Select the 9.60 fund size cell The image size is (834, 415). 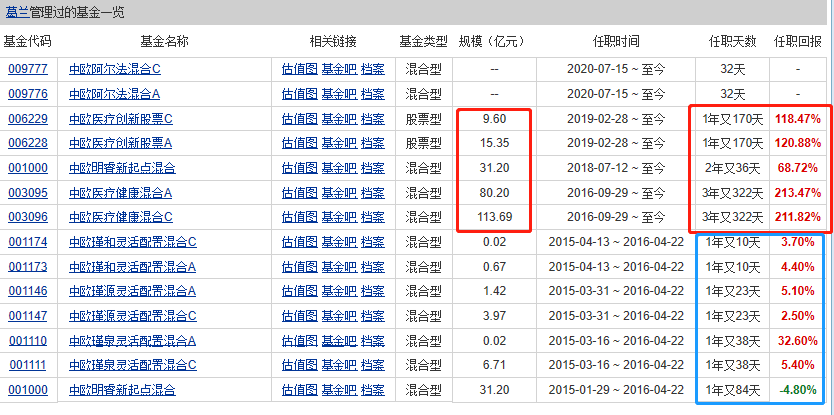(494, 119)
